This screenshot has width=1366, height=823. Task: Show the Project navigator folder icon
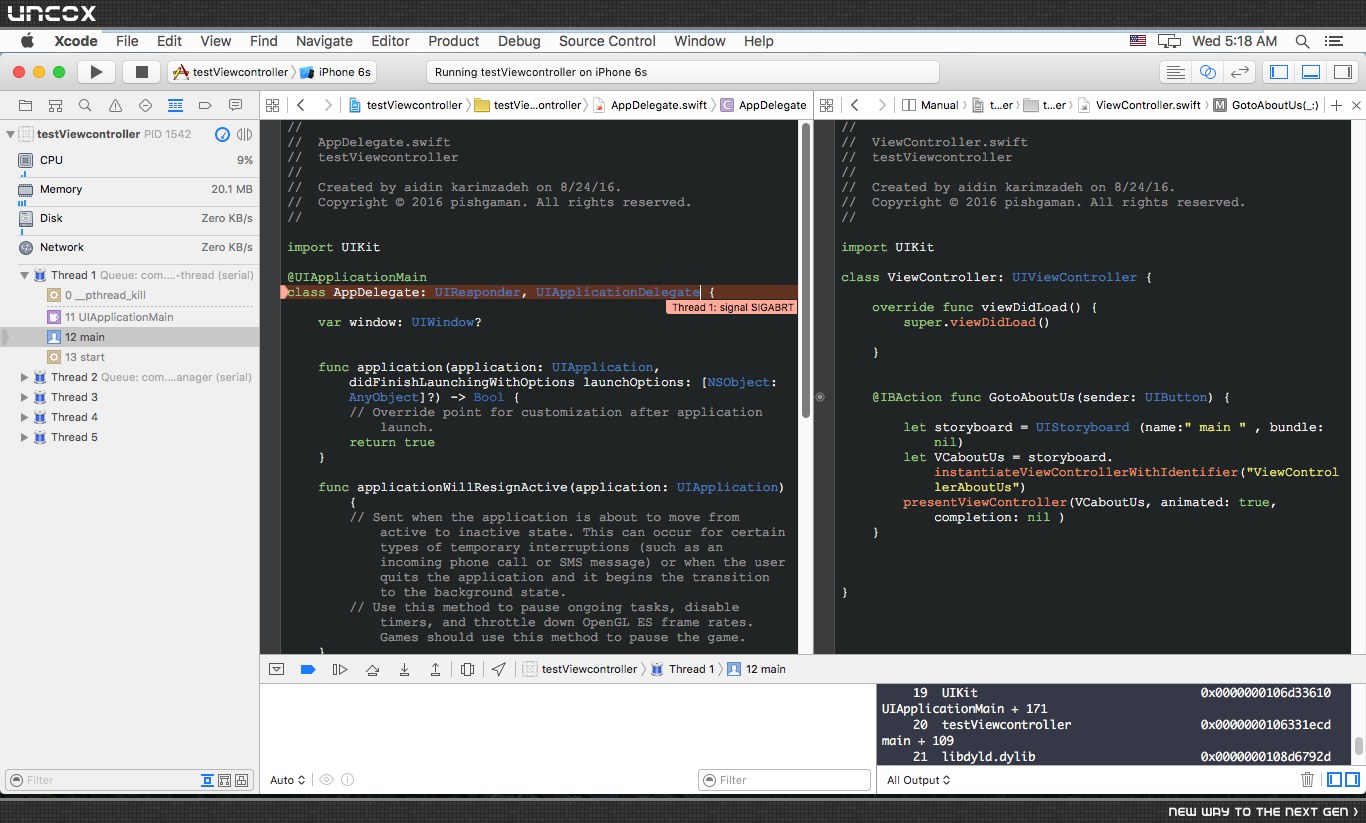(x=25, y=105)
